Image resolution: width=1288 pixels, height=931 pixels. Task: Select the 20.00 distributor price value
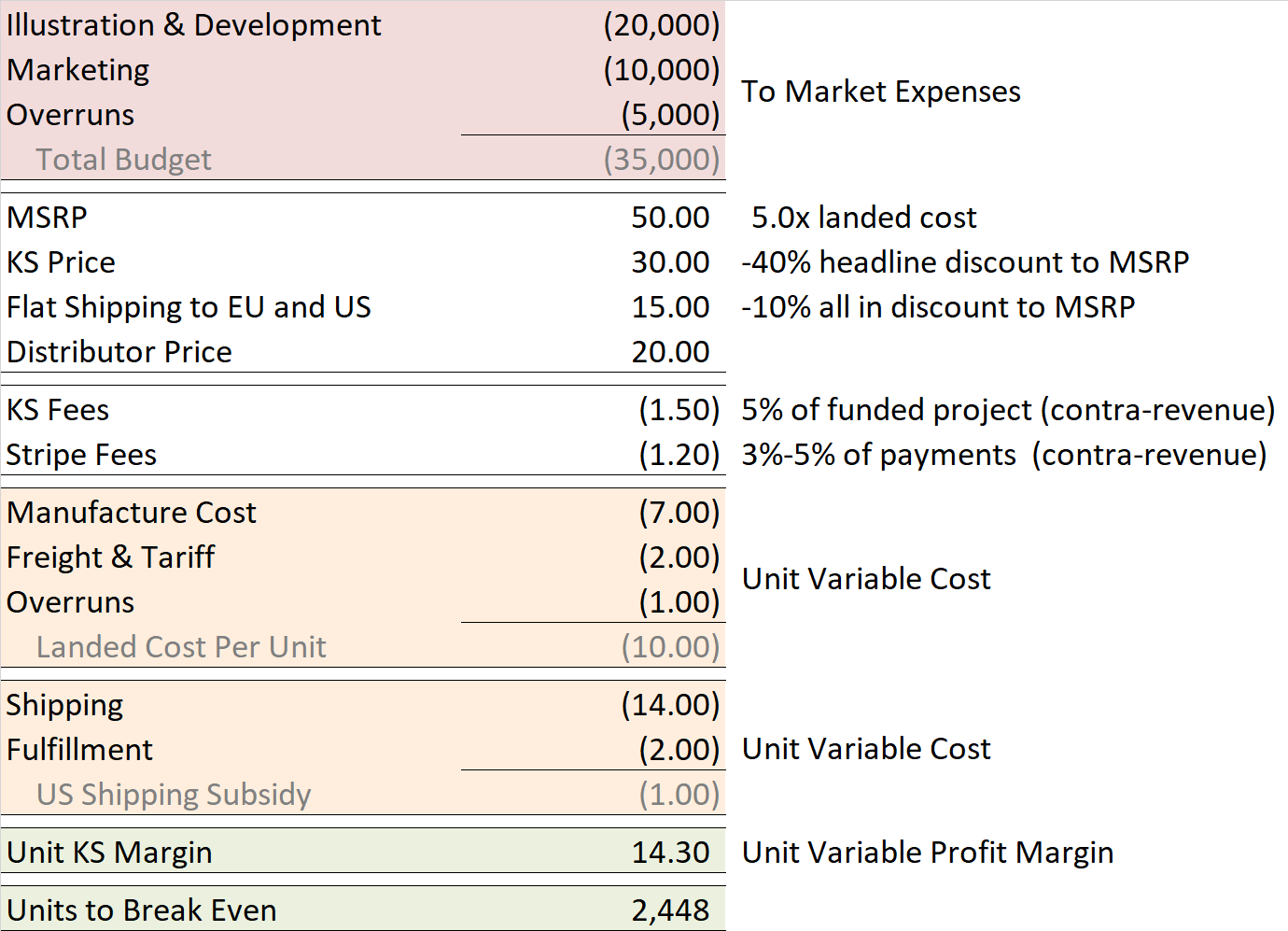(670, 352)
